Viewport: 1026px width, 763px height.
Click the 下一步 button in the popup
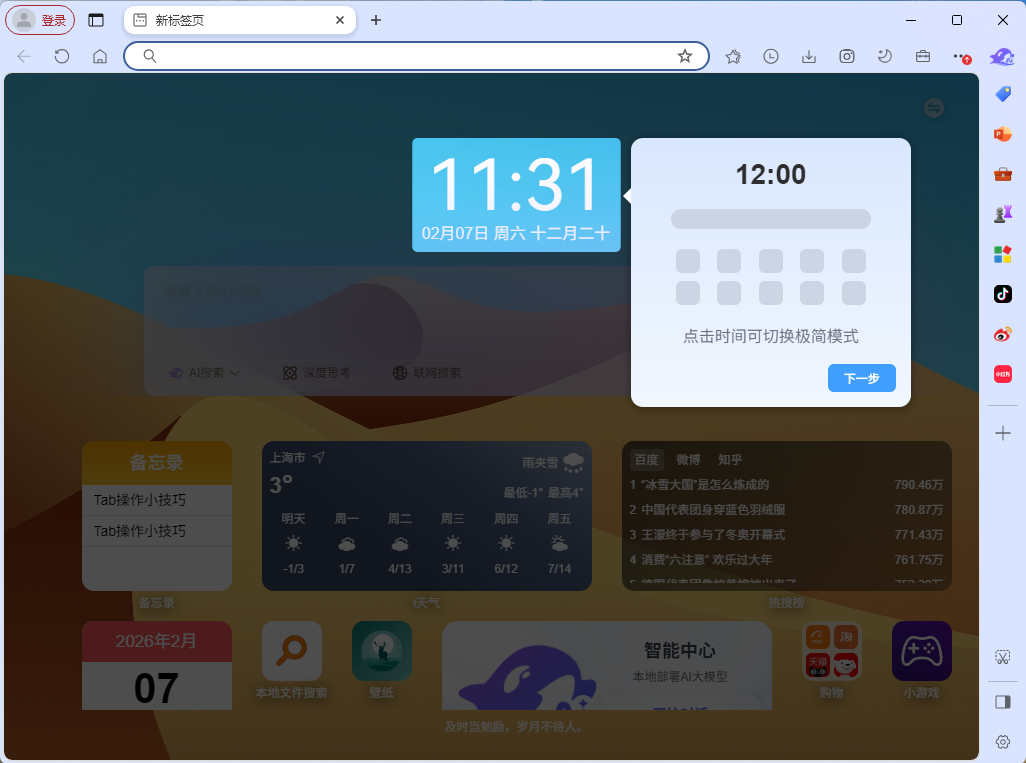click(861, 378)
